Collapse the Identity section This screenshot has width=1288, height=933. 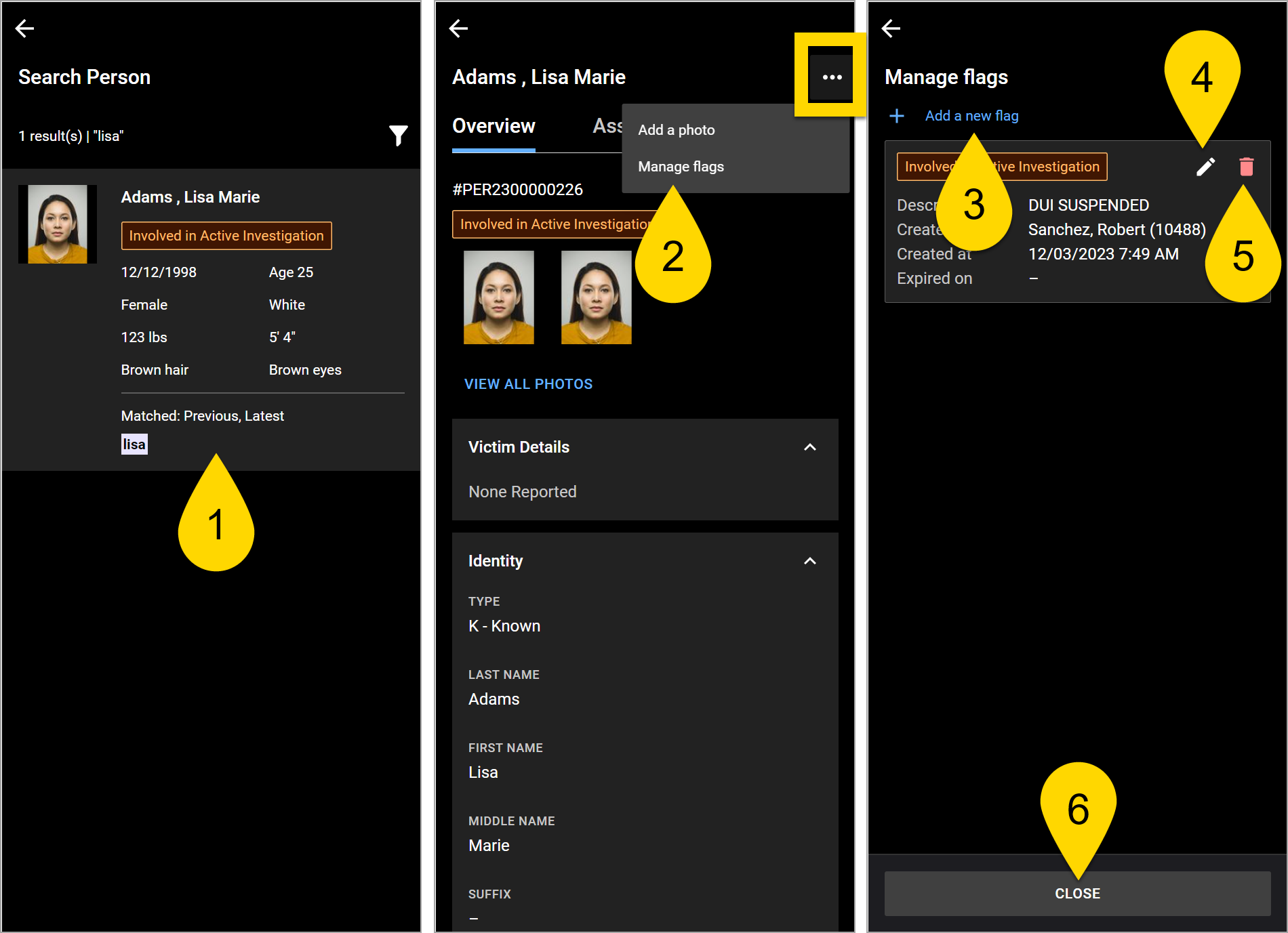click(x=809, y=561)
